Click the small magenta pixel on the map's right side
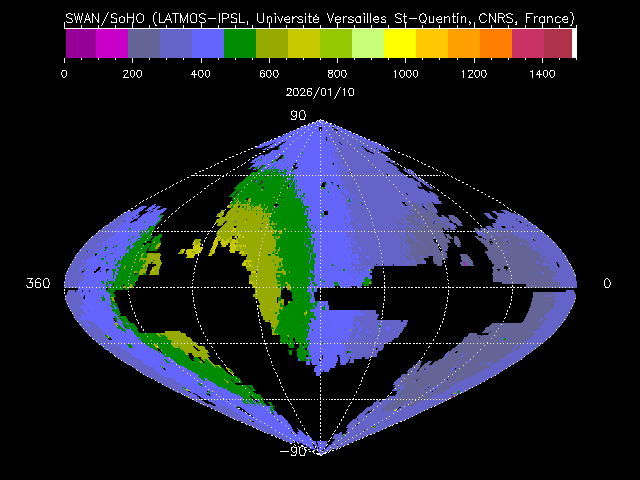 coord(467,261)
